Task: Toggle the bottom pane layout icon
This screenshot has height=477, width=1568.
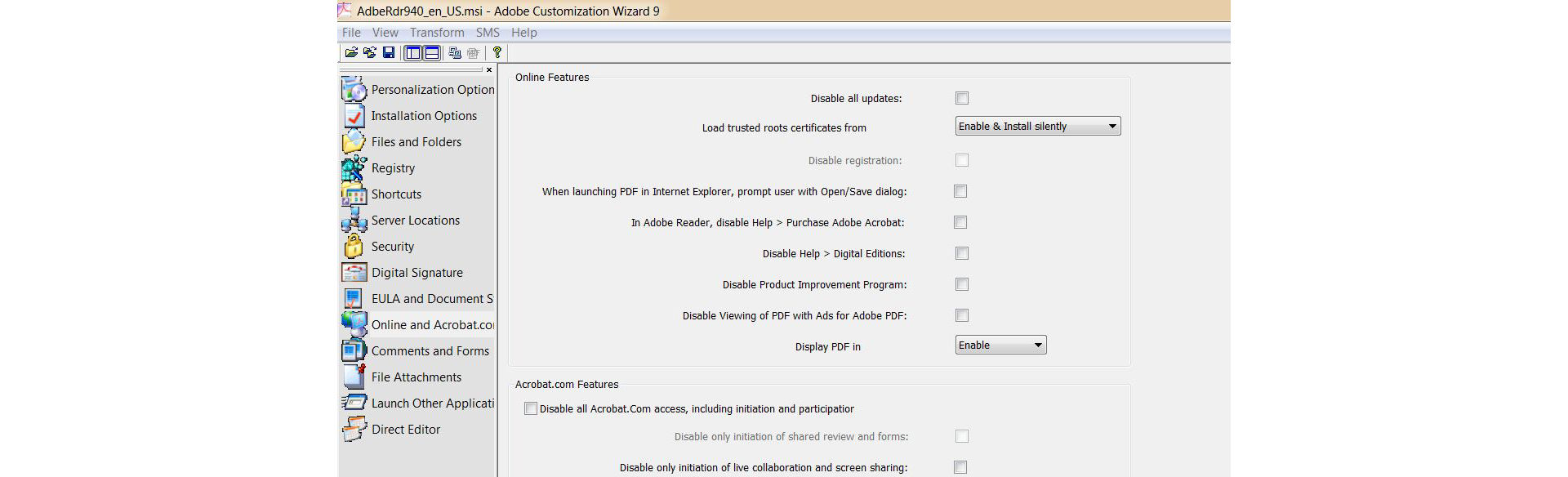Action: 432,53
